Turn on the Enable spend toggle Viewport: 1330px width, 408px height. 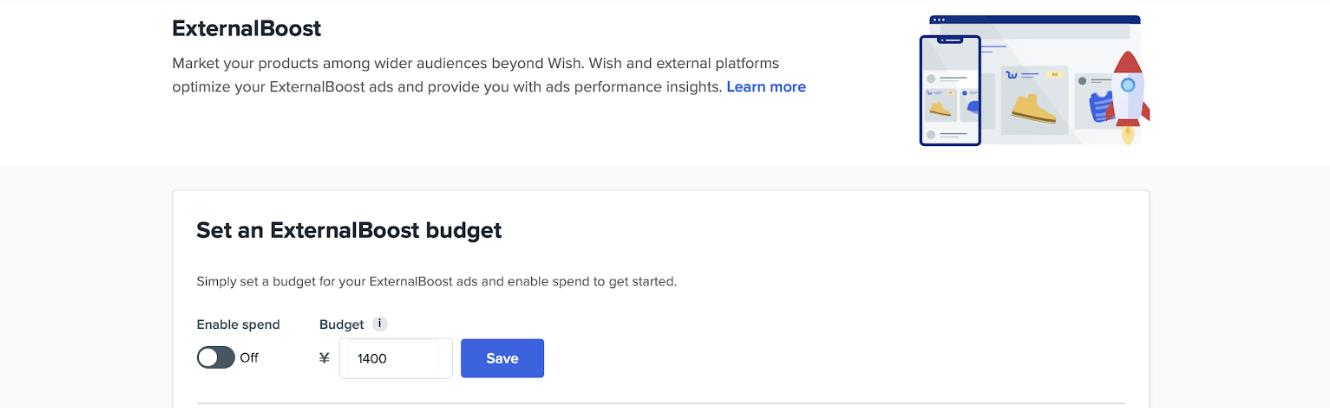coord(215,357)
